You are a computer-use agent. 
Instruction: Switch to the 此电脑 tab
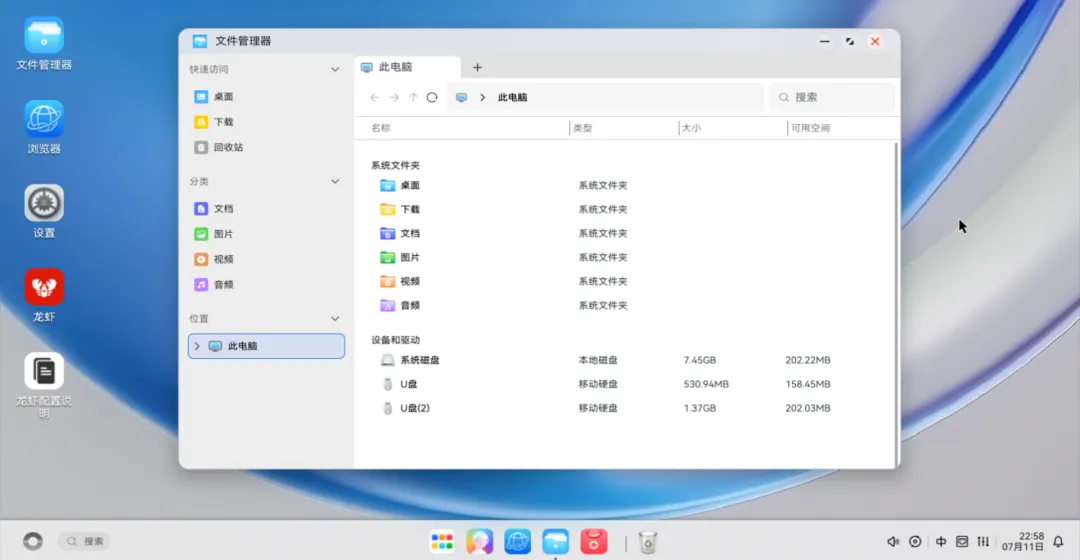coord(408,67)
